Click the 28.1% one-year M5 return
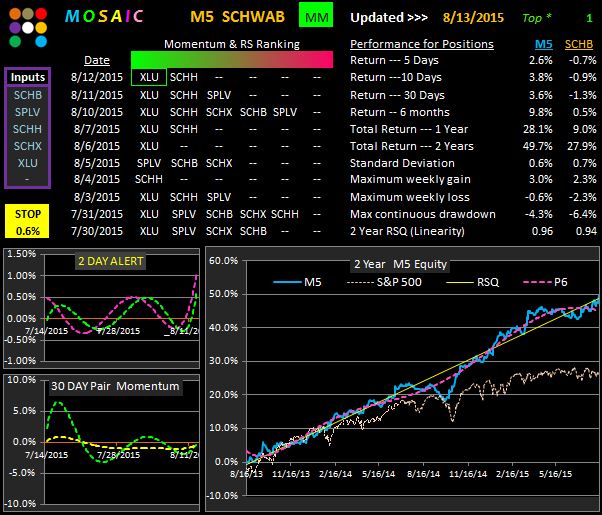 [x=538, y=129]
